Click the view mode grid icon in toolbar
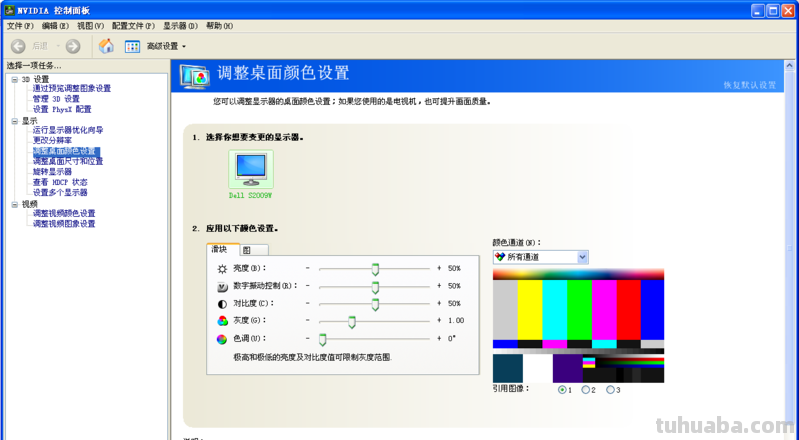Viewport: 799px width, 440px height. 132,46
